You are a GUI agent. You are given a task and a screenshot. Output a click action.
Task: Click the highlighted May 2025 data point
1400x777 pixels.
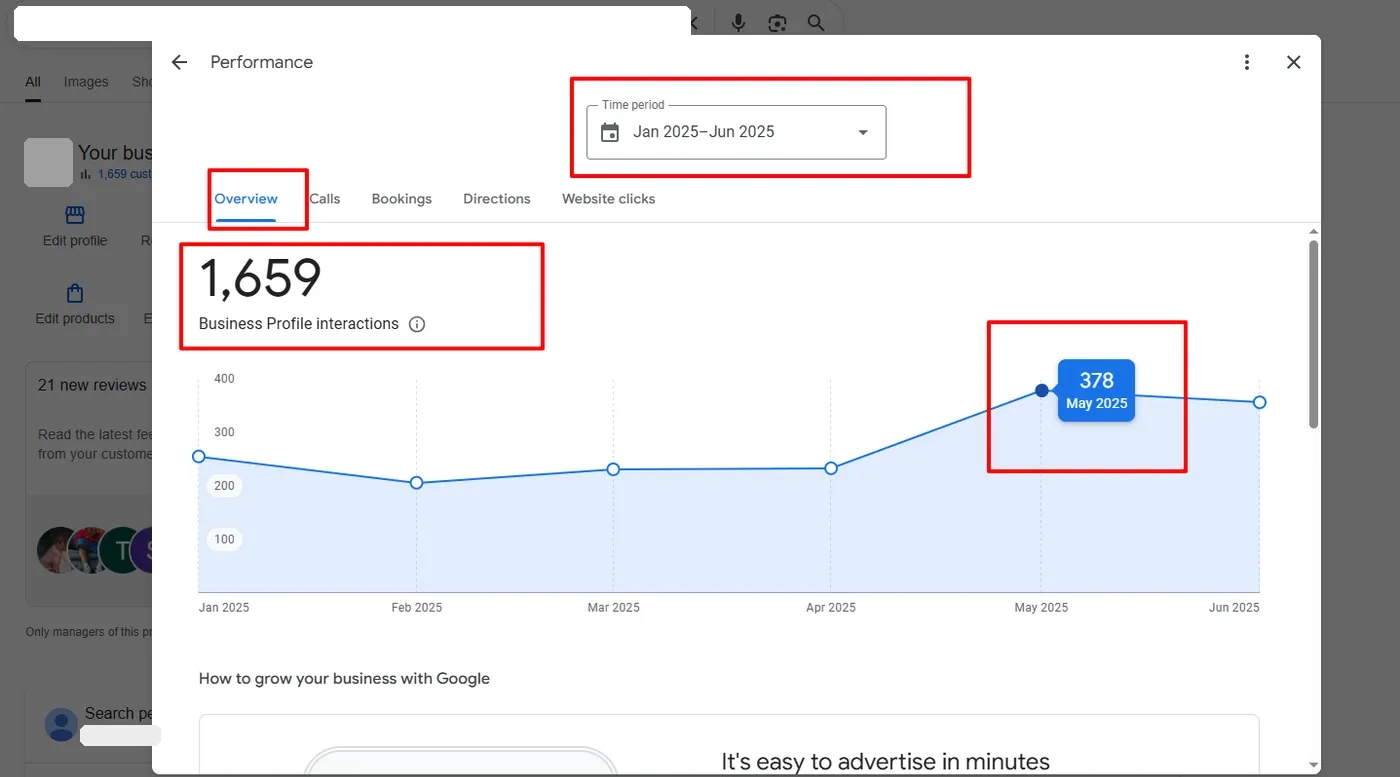pos(1042,390)
